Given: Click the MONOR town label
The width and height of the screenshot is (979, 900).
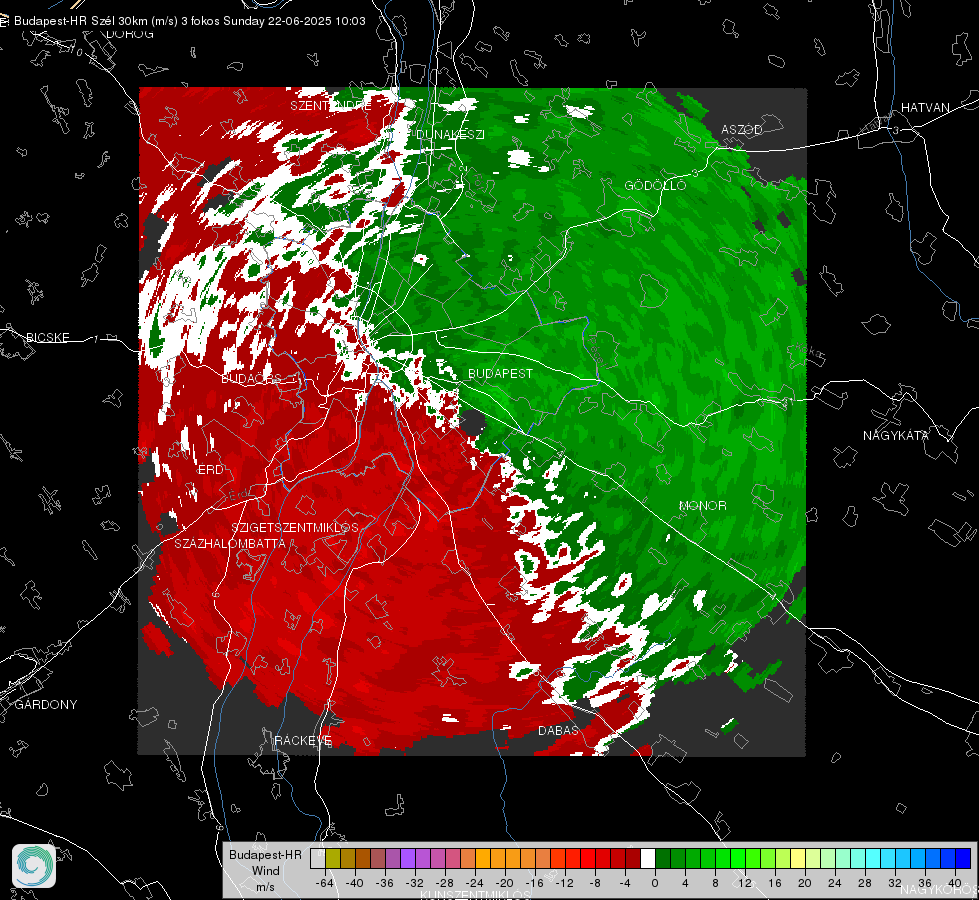Looking at the screenshot, I should [x=702, y=505].
